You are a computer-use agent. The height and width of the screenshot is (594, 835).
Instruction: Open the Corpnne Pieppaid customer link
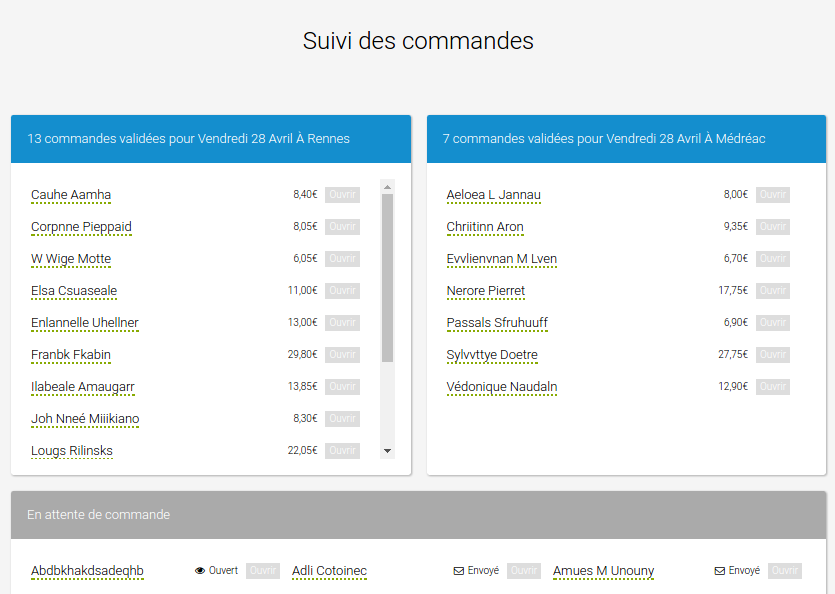coord(81,227)
